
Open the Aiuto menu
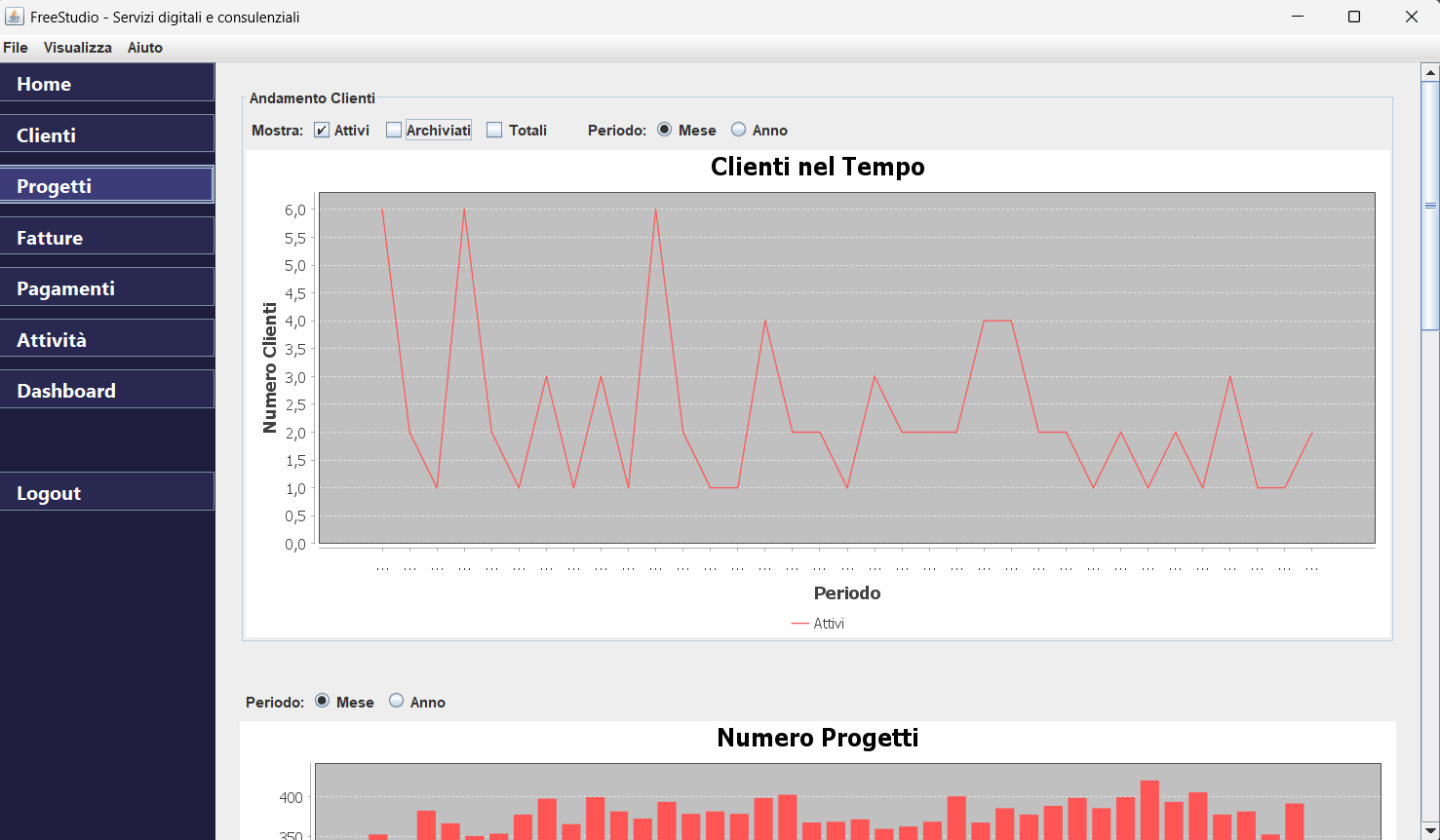144,48
